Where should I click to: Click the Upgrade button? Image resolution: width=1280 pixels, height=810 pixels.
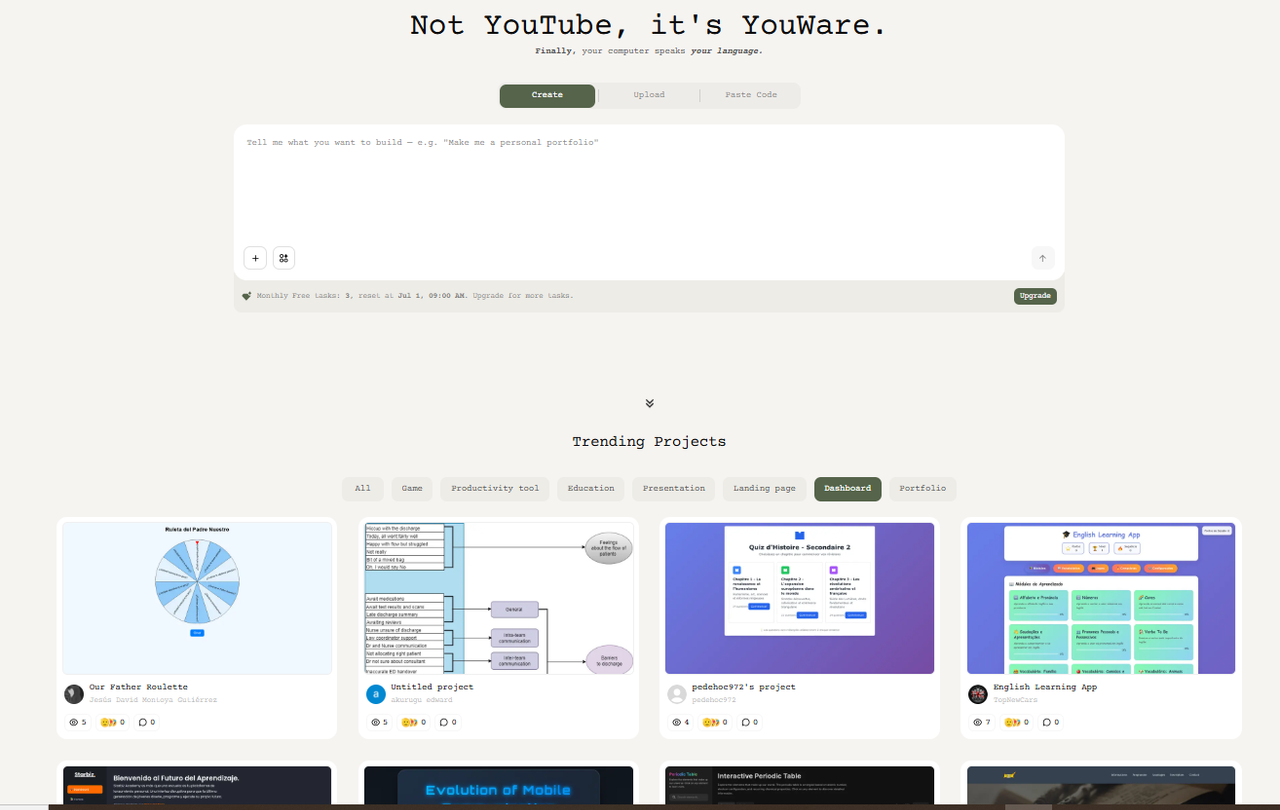coord(1034,296)
